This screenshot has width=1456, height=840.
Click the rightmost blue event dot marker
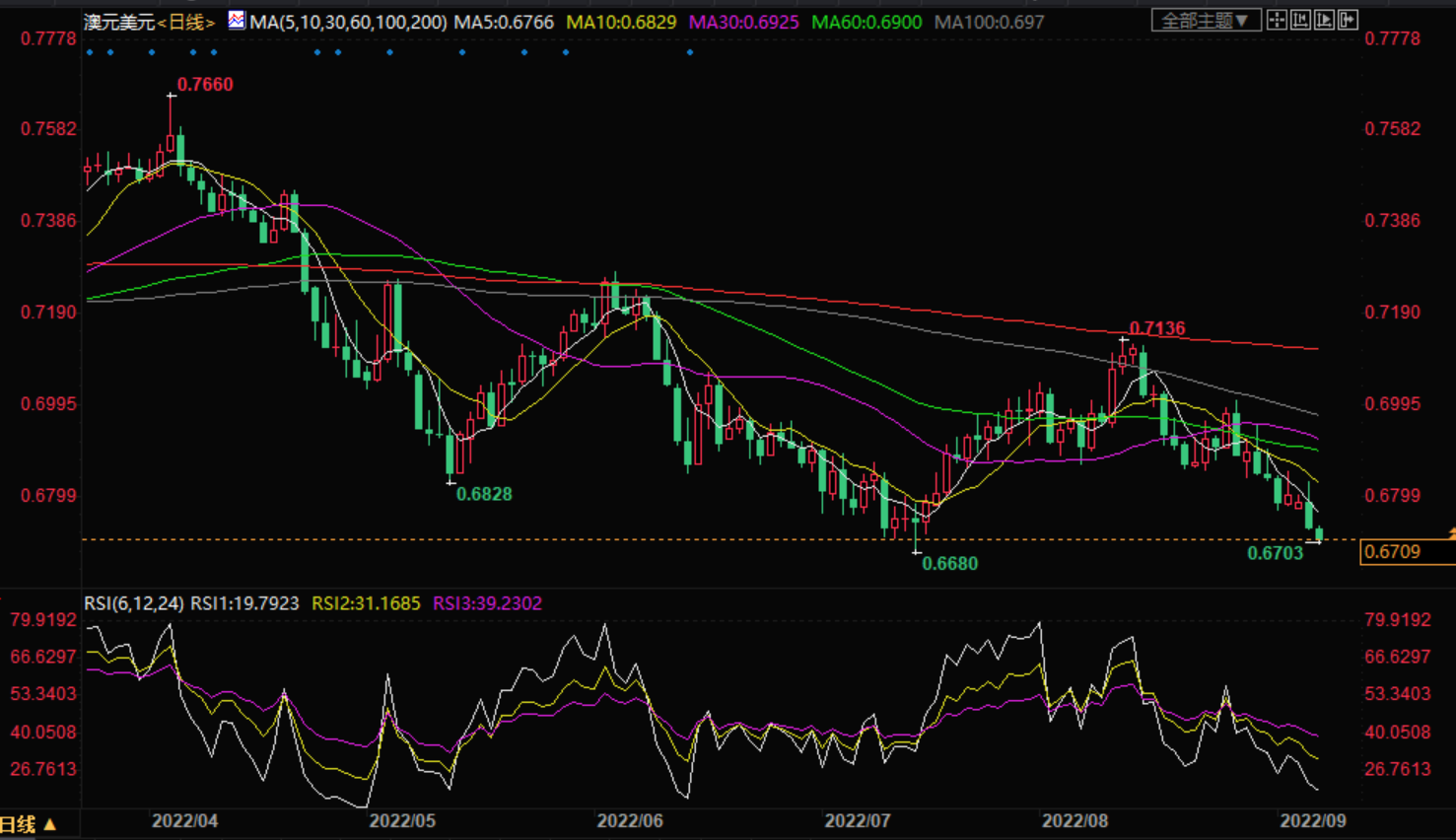point(690,52)
